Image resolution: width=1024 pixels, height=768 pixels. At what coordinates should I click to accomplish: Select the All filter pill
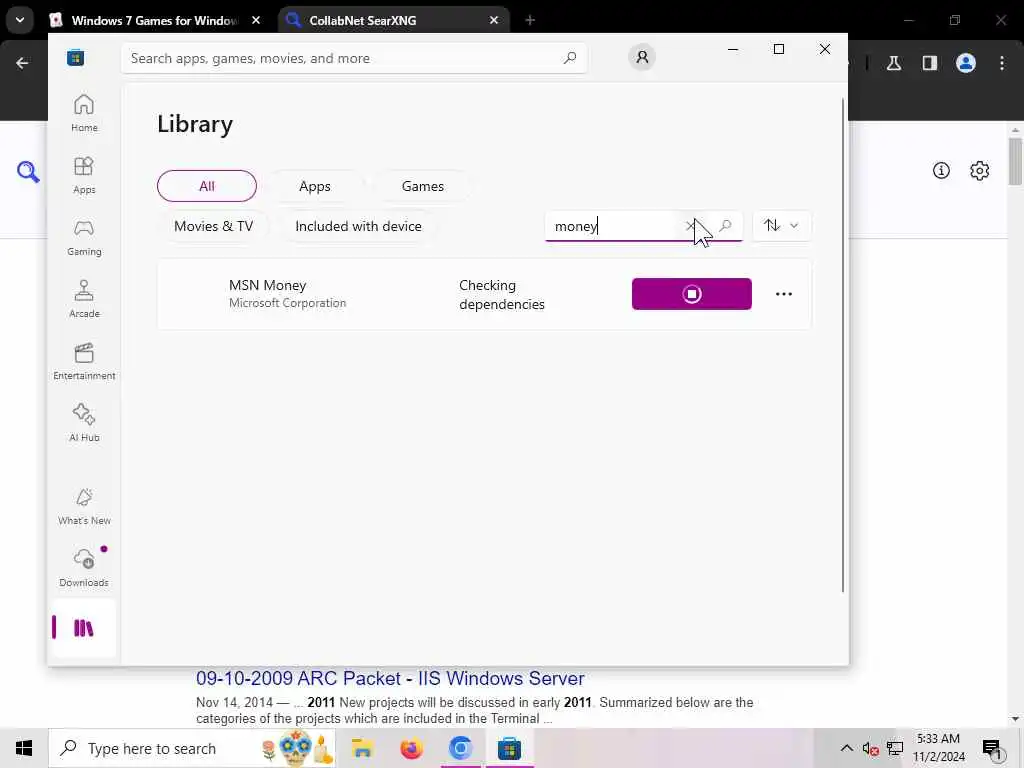[x=207, y=186]
